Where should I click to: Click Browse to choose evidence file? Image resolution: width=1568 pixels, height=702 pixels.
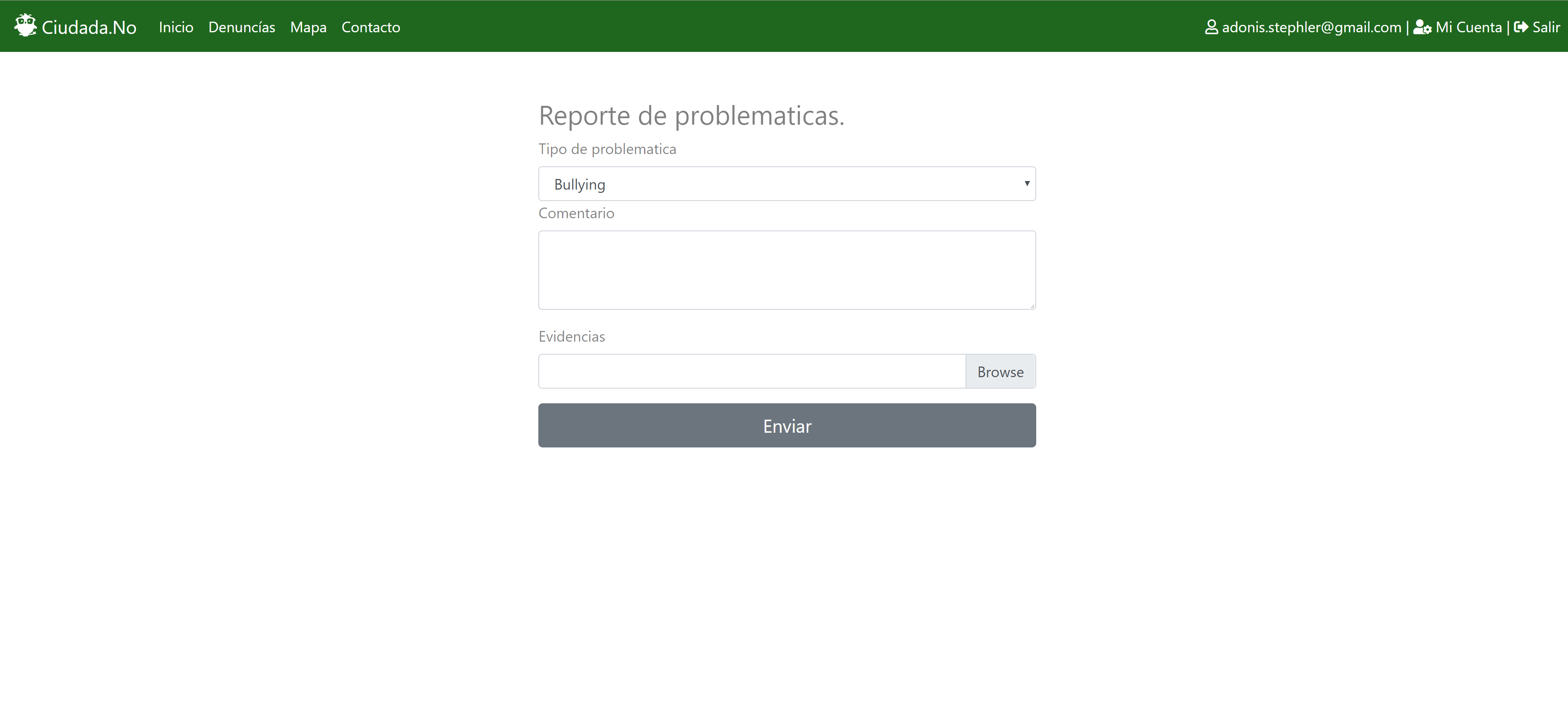point(1000,371)
